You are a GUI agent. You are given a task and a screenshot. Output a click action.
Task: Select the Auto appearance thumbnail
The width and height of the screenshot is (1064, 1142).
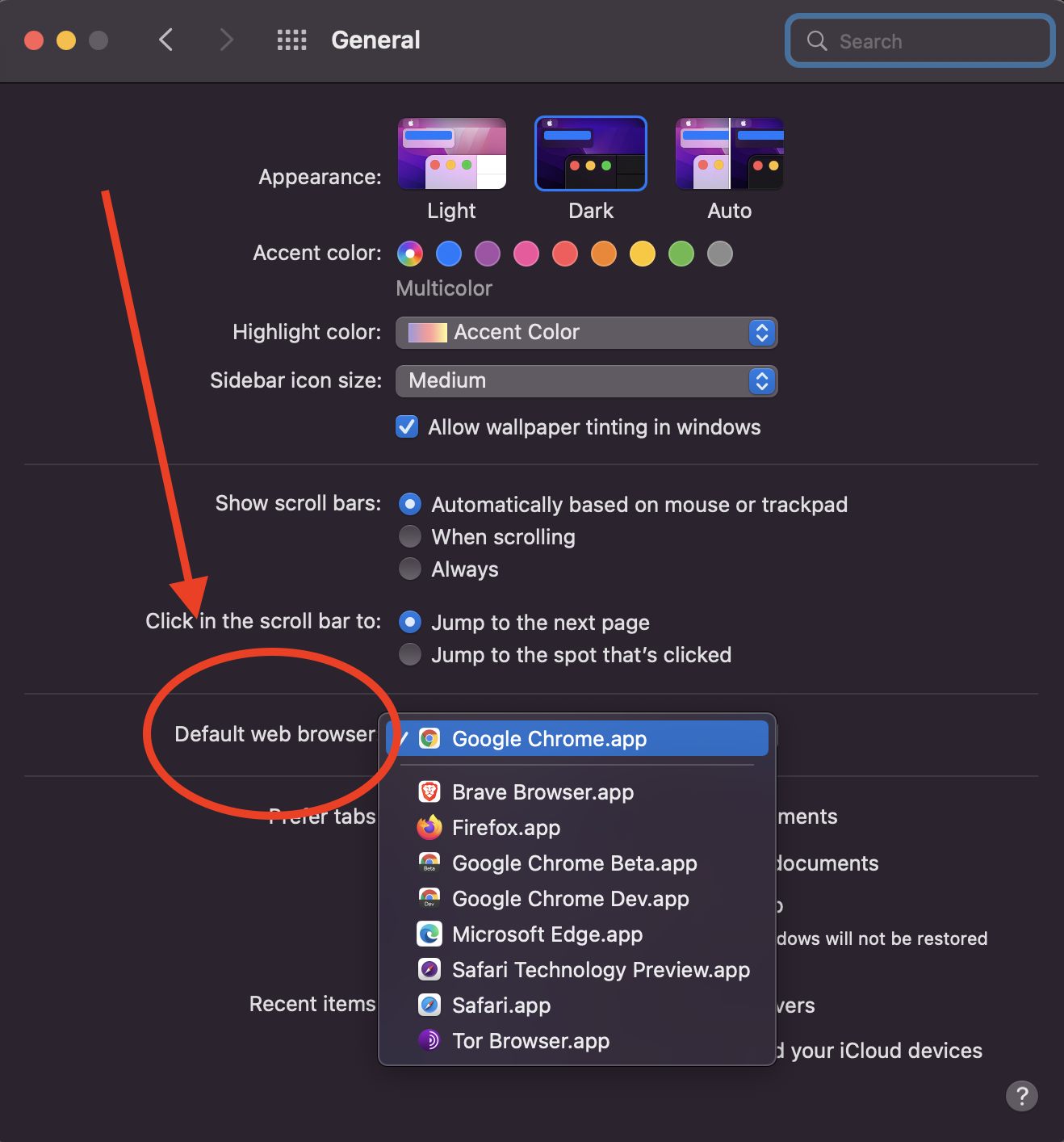click(x=730, y=153)
